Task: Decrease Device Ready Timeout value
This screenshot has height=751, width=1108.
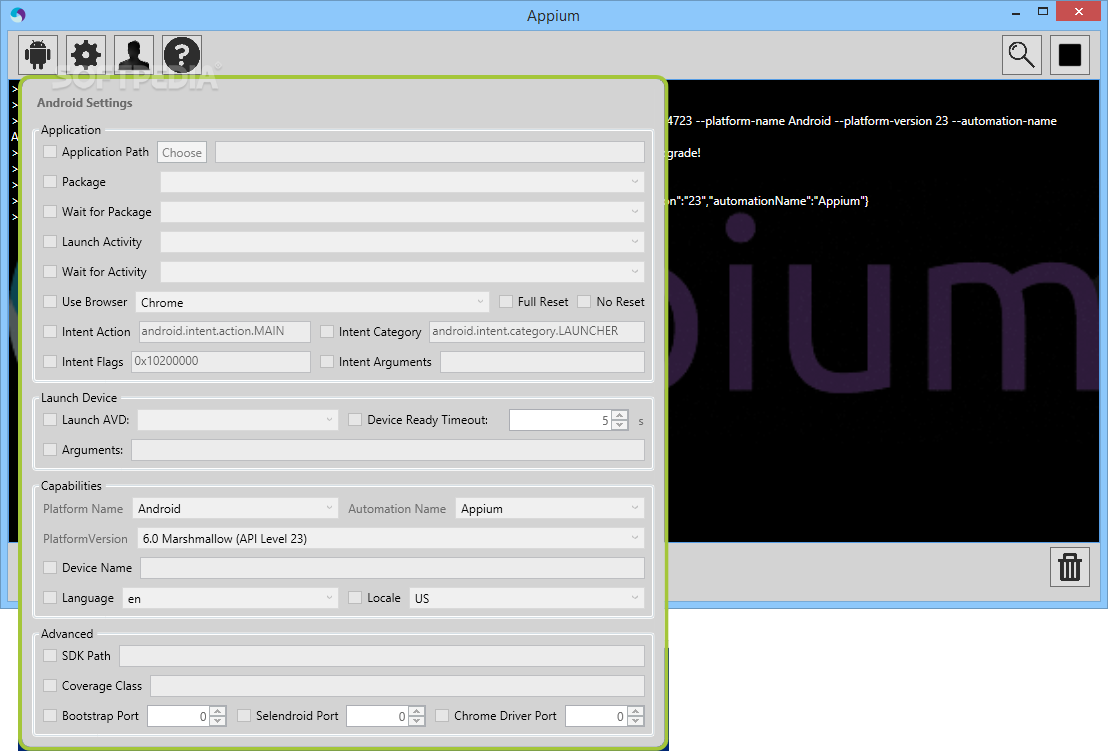Action: point(620,425)
